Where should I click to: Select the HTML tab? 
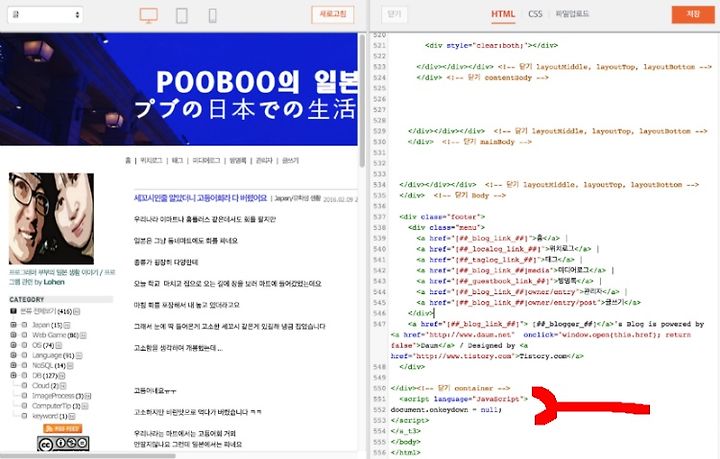503,14
